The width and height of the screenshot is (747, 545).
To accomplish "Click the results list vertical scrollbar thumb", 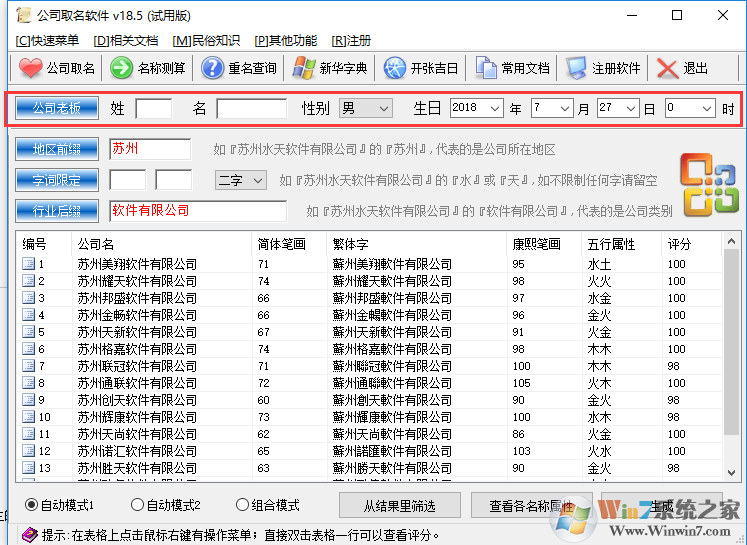I will click(731, 342).
